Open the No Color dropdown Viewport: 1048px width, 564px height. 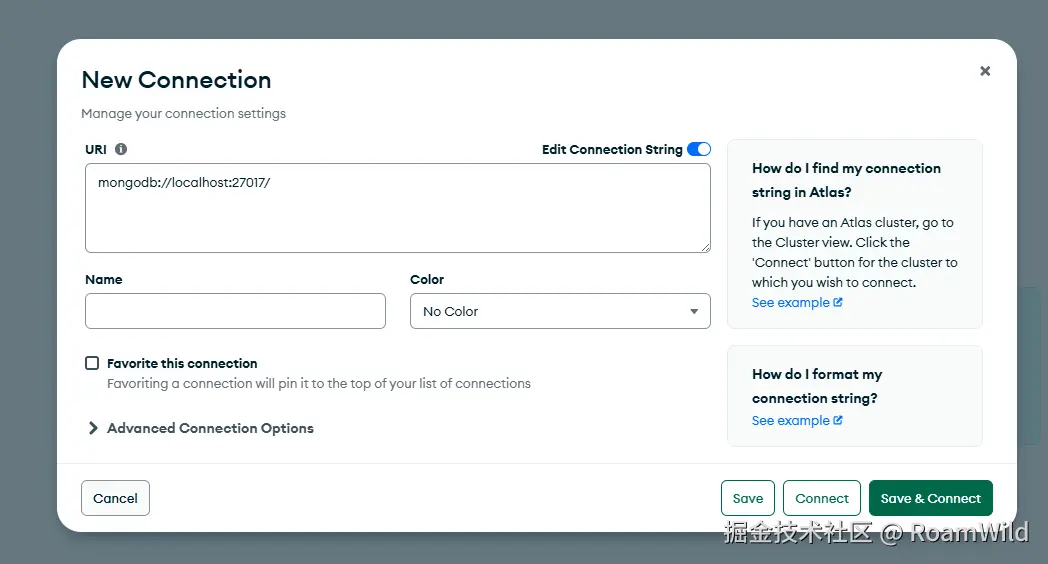[x=560, y=311]
